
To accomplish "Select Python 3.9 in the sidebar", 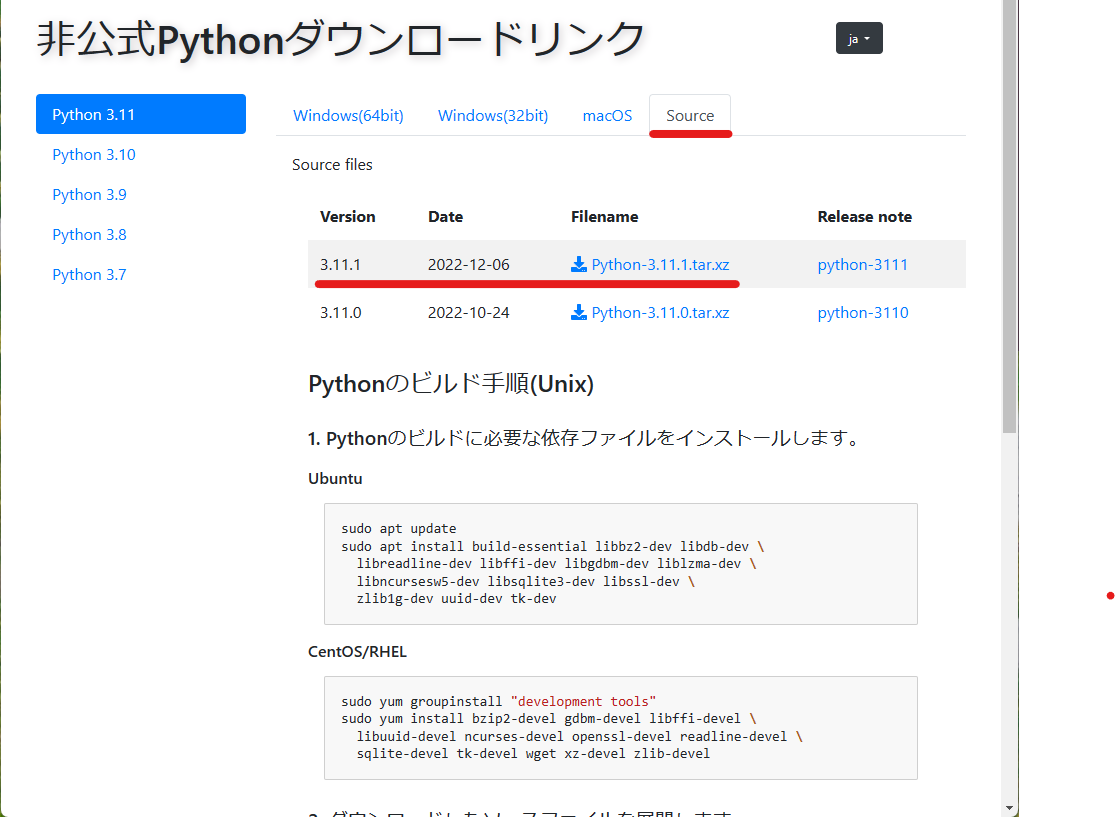I will tap(89, 194).
